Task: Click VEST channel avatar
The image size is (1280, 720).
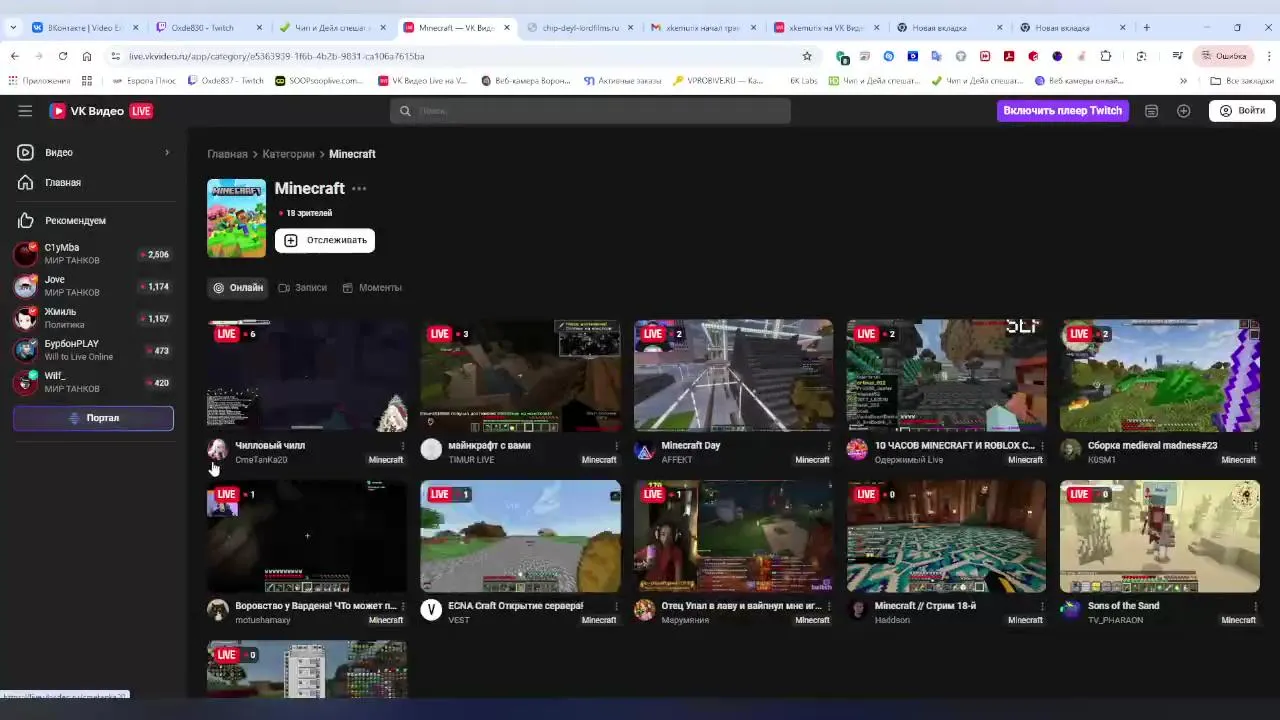Action: [431, 610]
